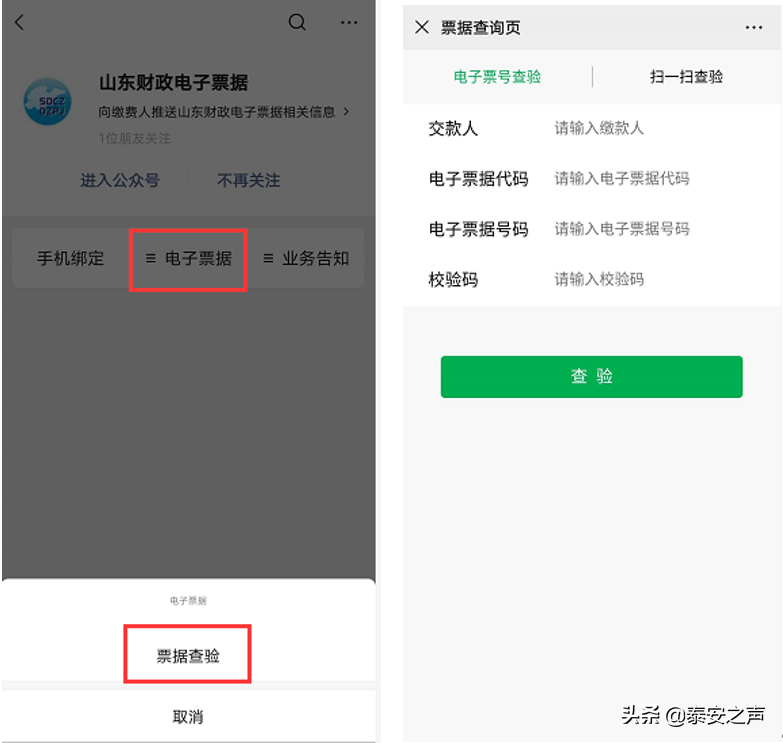Click the green 查验 button

591,377
